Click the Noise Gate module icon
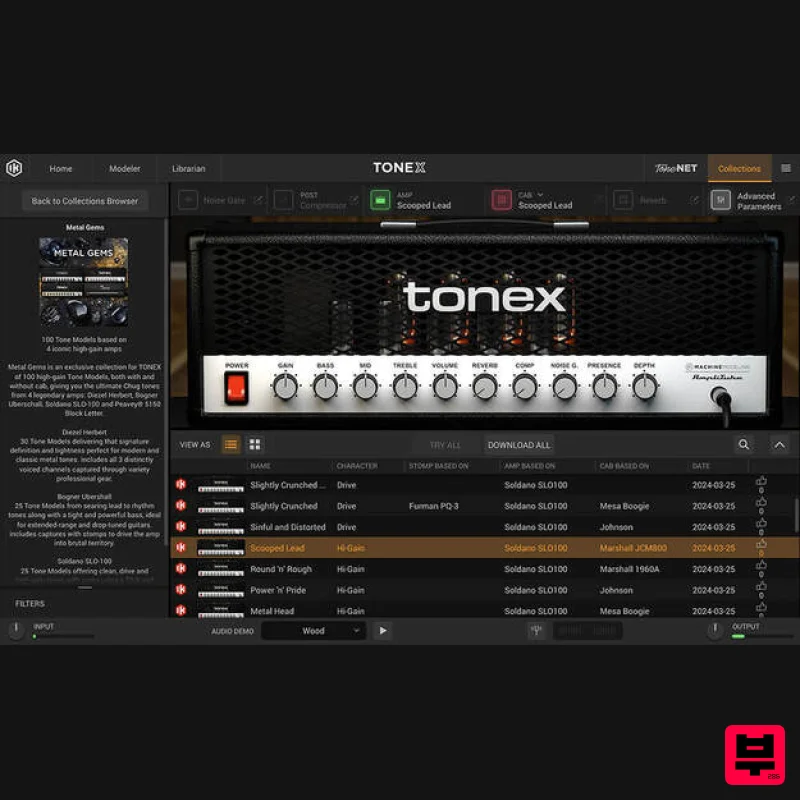Image resolution: width=800 pixels, height=800 pixels. pyautogui.click(x=188, y=200)
